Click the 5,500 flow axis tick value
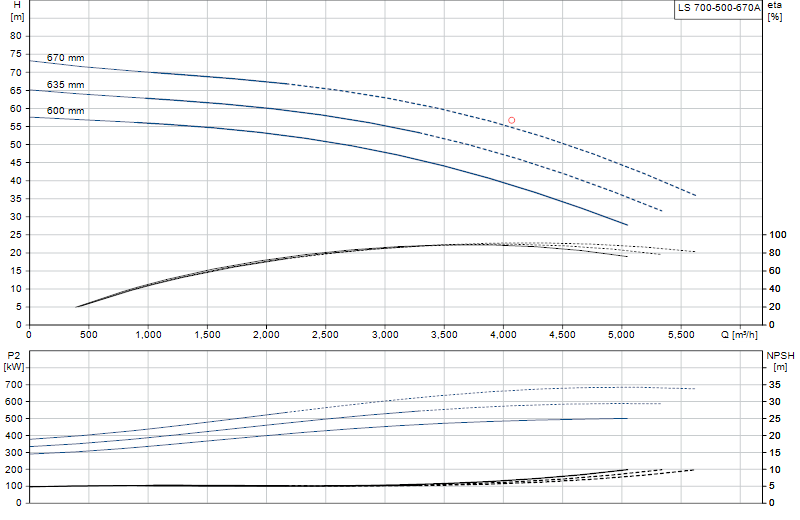This screenshot has width=800, height=520. click(x=681, y=335)
